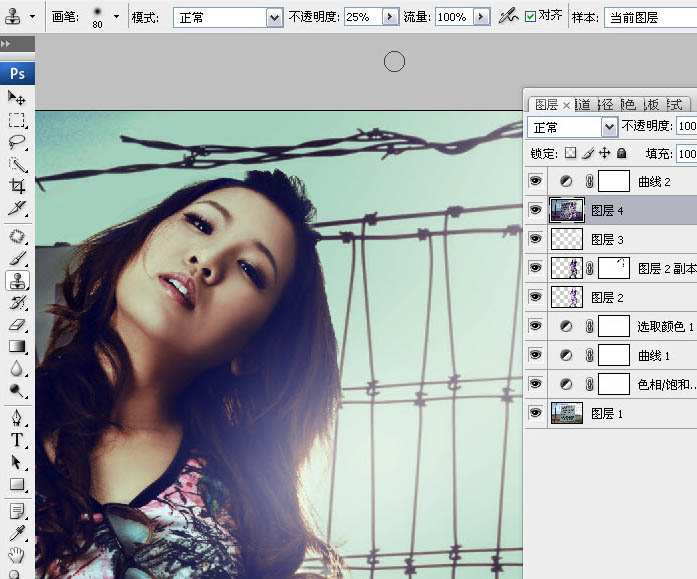Expand the 不透明度 25% opacity arrow

(x=390, y=17)
